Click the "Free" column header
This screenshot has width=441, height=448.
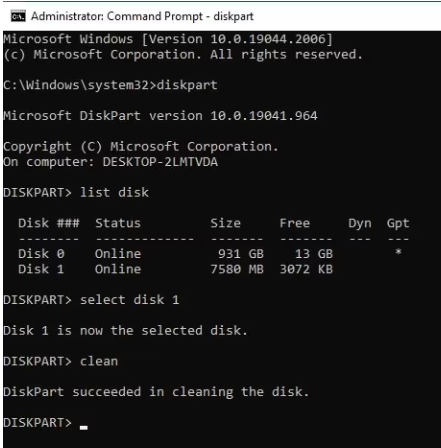pos(295,223)
